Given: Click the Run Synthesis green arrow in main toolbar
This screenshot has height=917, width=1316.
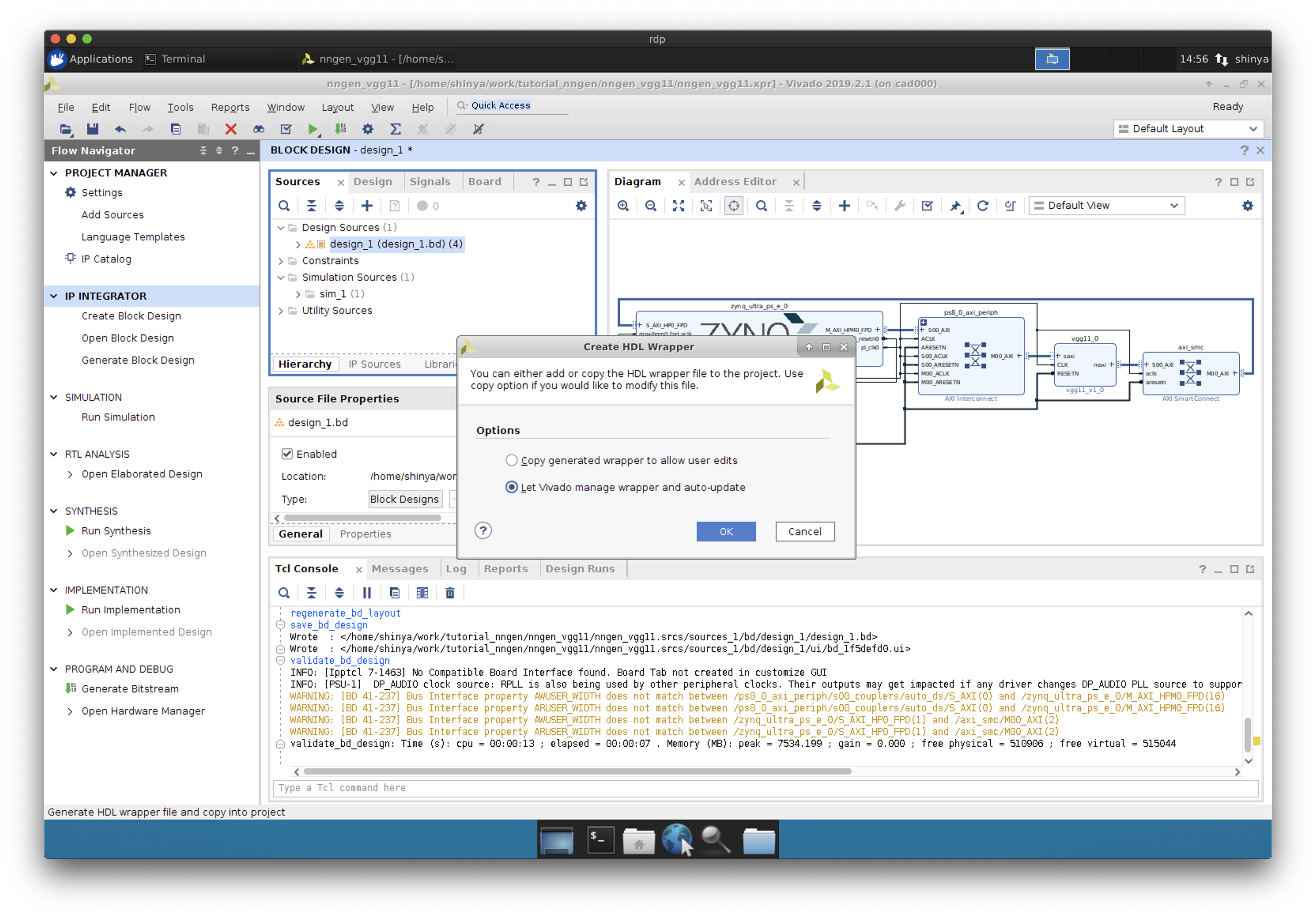Looking at the screenshot, I should [312, 129].
